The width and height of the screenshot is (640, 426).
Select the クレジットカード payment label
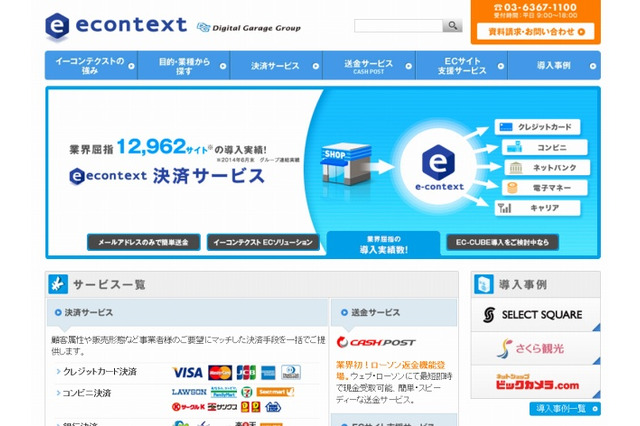coord(537,127)
